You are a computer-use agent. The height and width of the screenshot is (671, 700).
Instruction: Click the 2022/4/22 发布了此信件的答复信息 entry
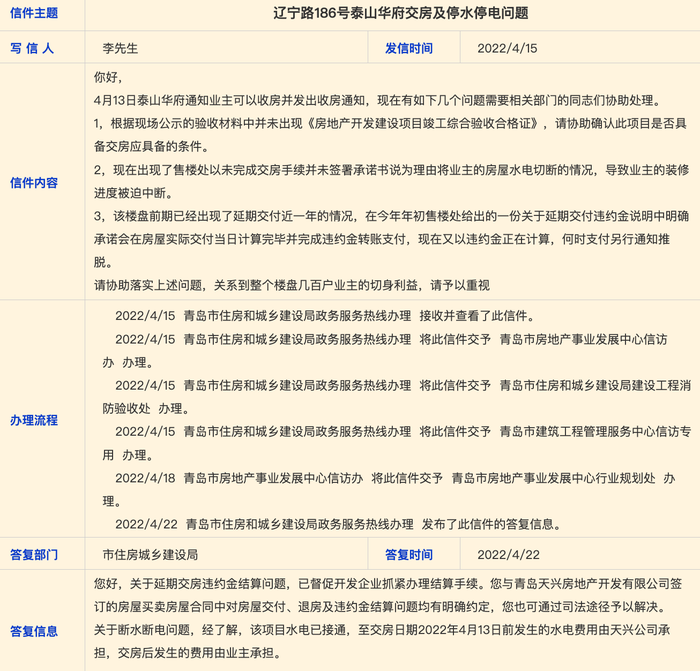click(338, 524)
